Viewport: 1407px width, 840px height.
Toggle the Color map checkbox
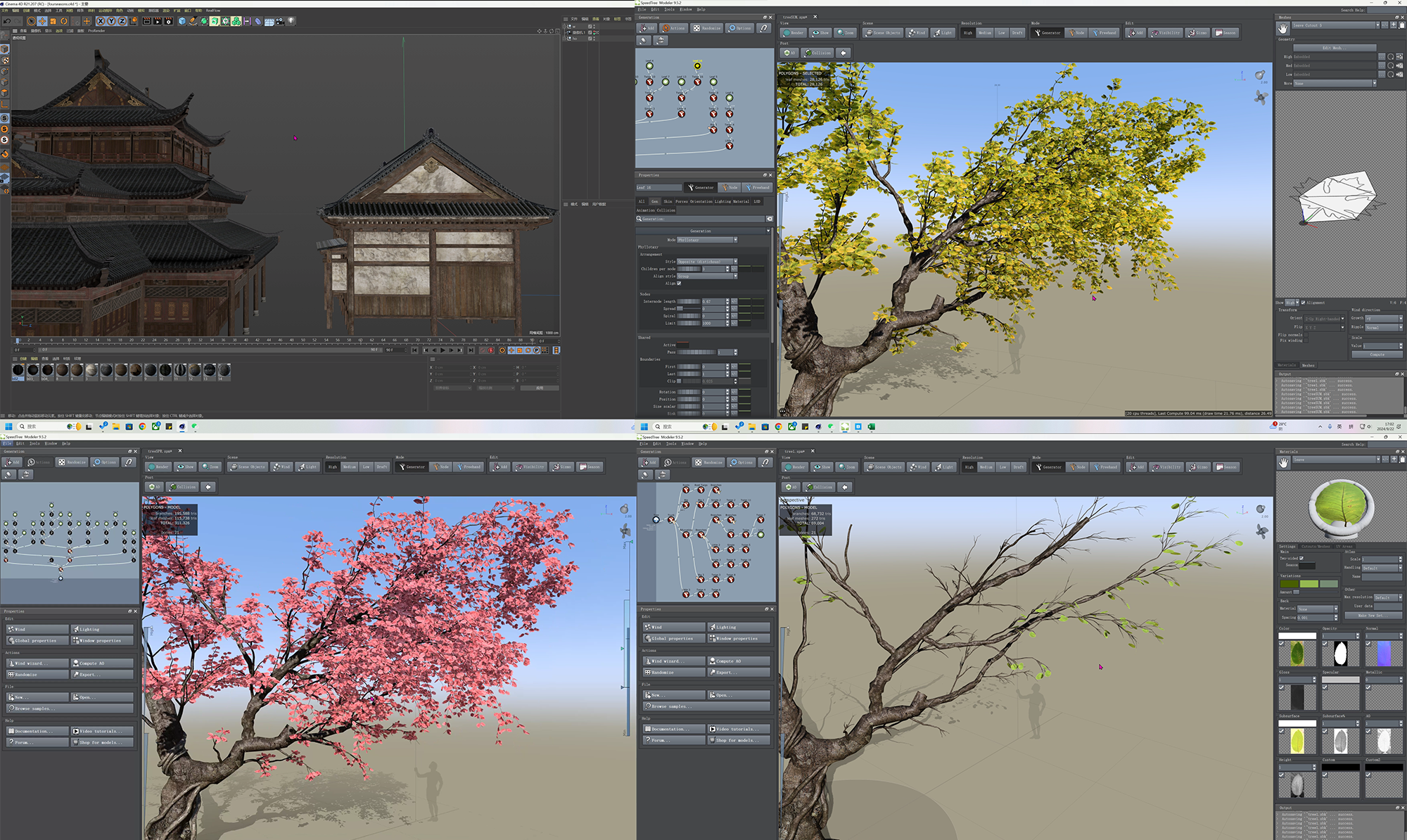(1281, 643)
